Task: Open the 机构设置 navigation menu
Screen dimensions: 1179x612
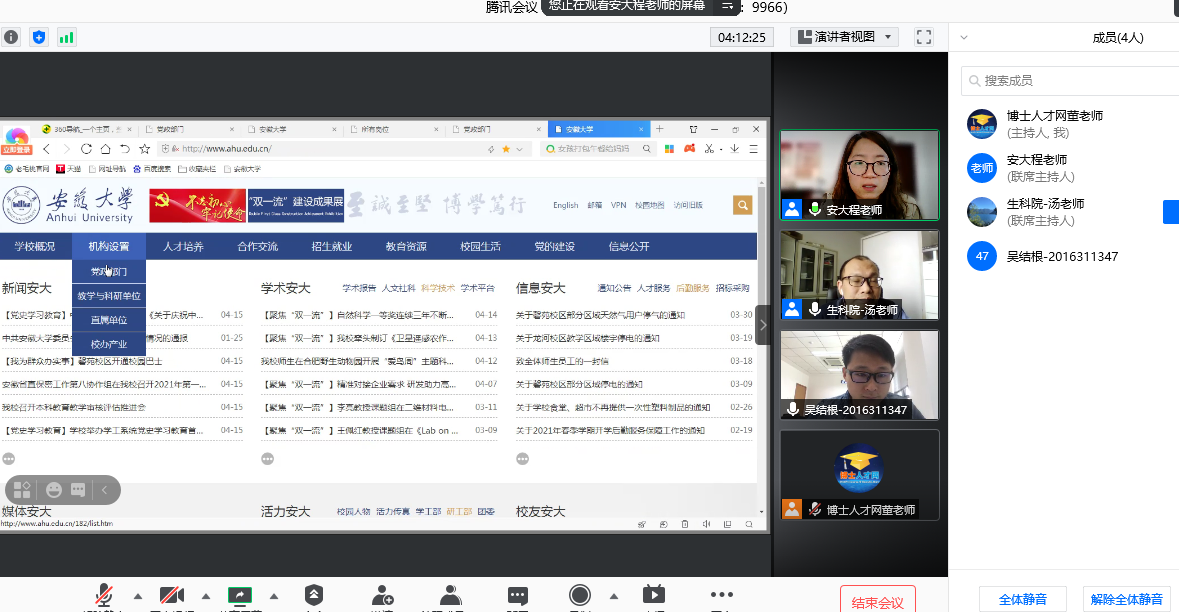Action: tap(109, 247)
